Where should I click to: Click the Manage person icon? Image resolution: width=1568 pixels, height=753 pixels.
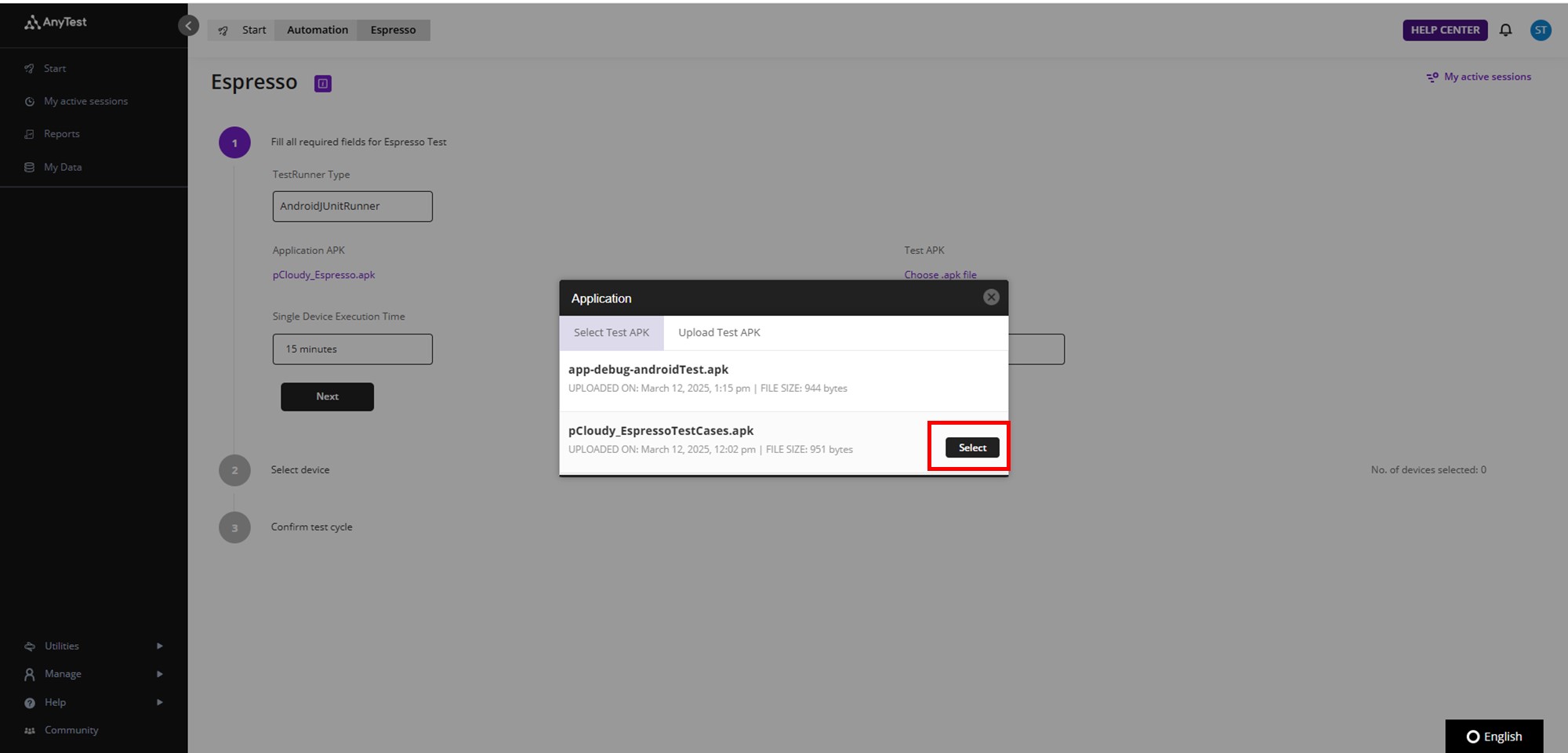click(x=30, y=674)
